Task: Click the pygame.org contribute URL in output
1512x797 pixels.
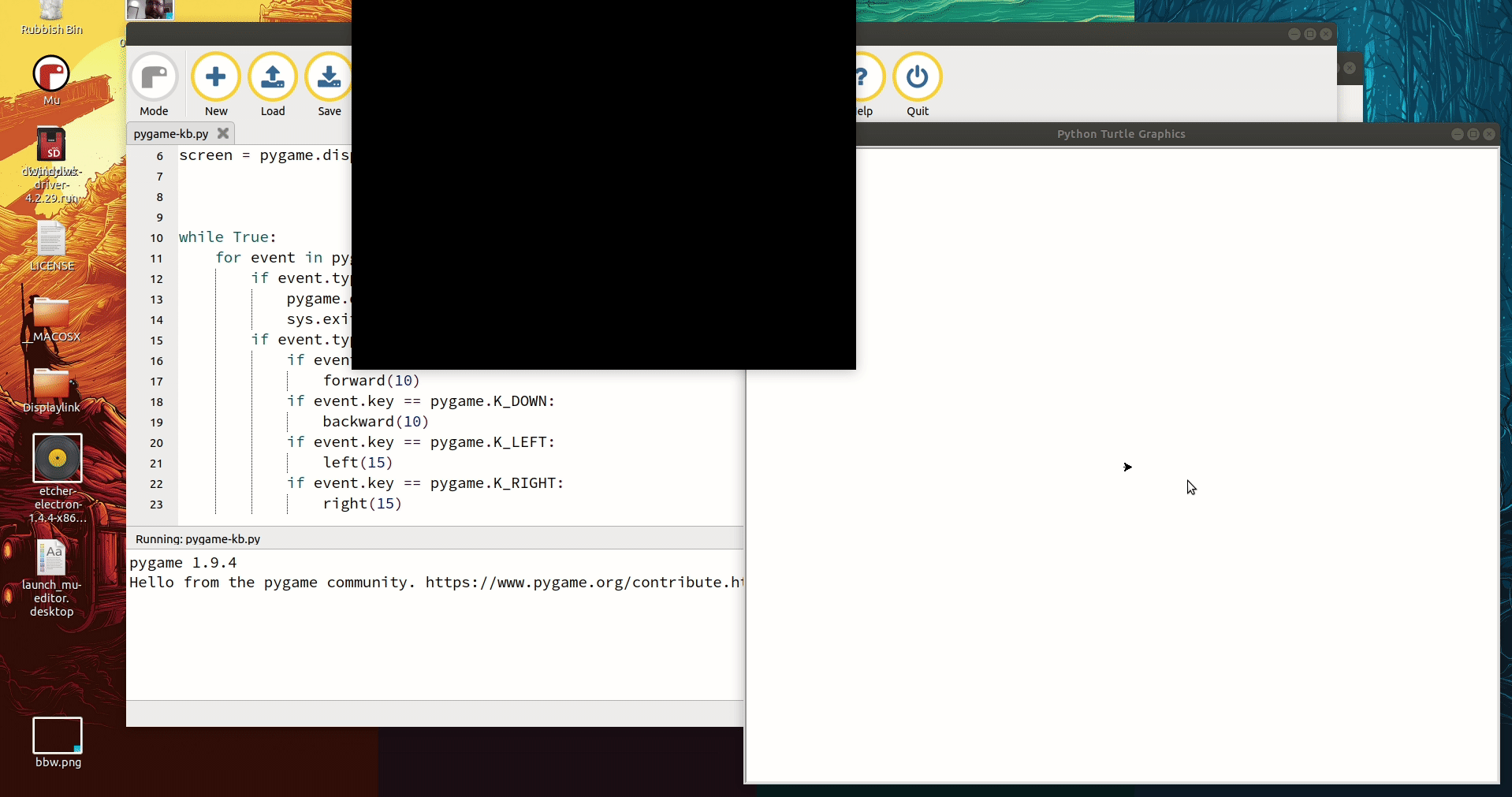Action: coord(584,583)
